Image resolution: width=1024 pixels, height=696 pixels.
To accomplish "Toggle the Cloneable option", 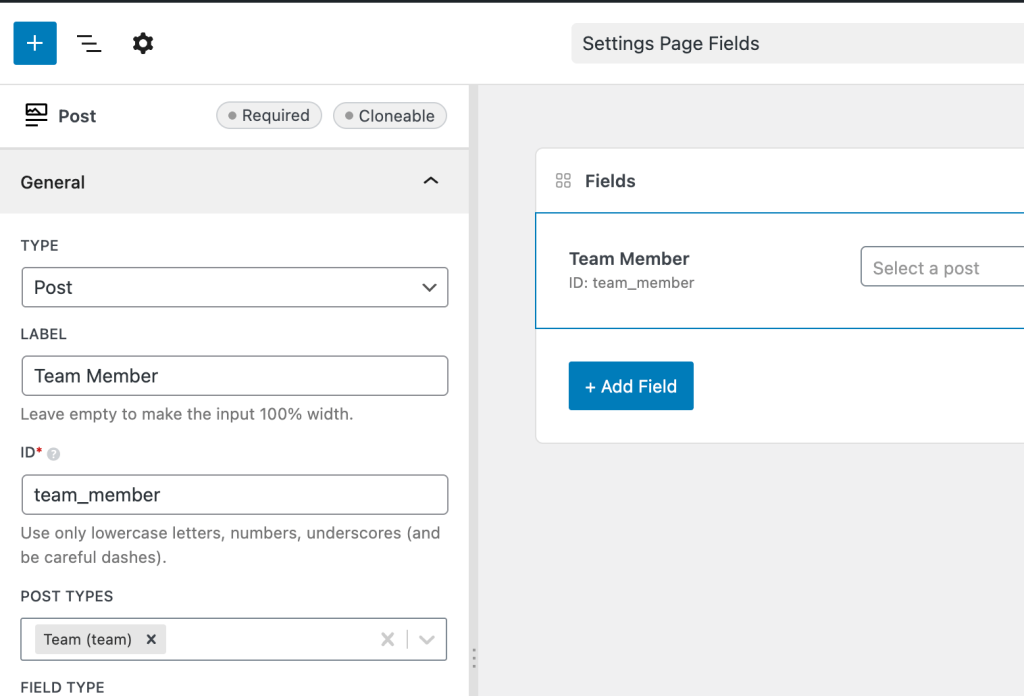I will click(390, 116).
